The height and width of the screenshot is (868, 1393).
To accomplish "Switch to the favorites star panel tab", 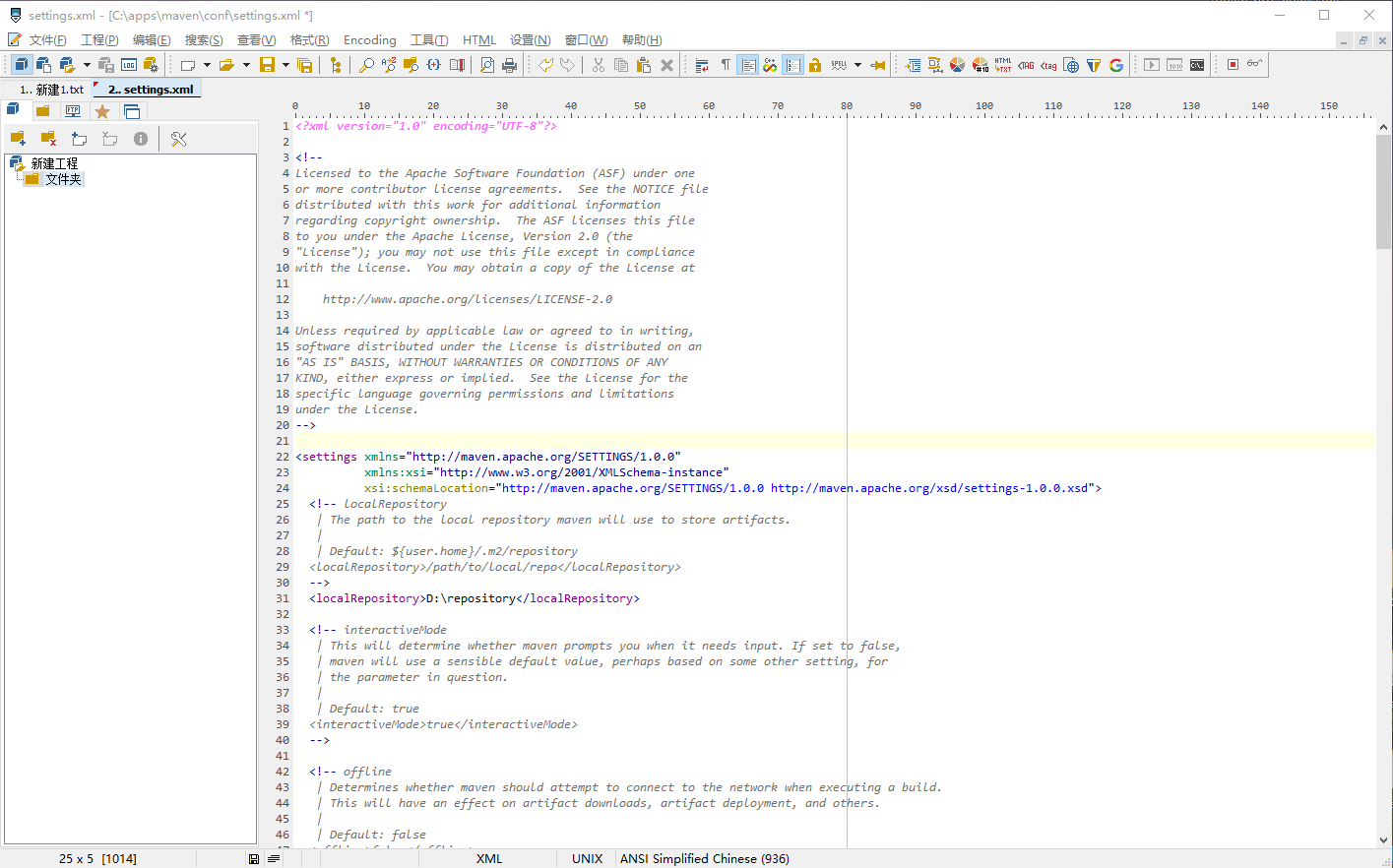I will pyautogui.click(x=102, y=111).
